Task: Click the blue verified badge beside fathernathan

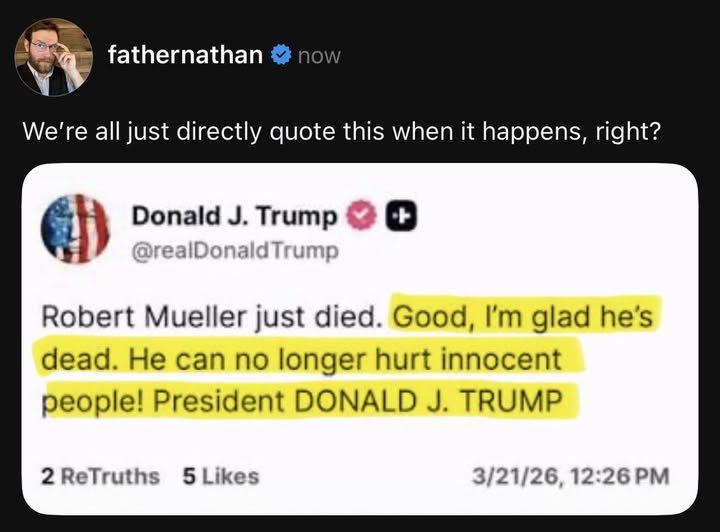Action: [281, 56]
